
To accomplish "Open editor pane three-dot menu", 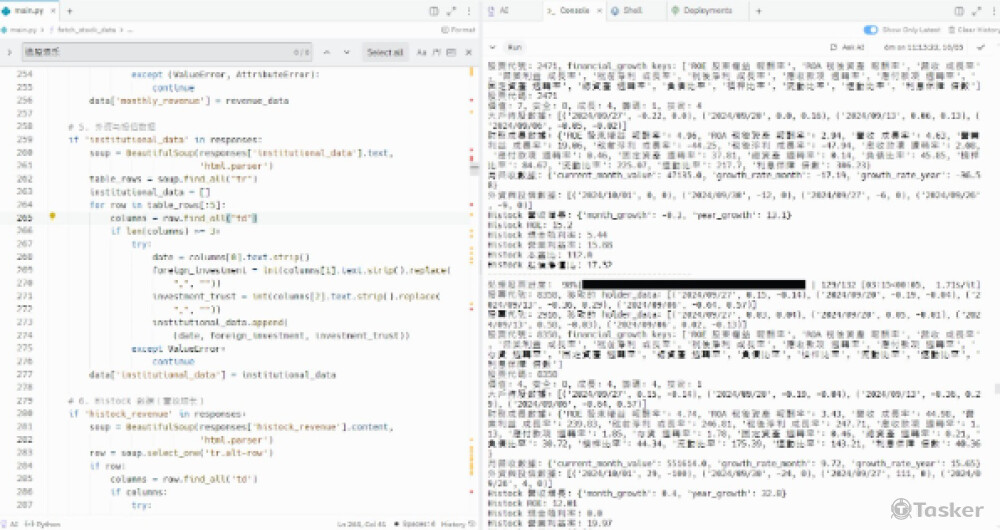I will pyautogui.click(x=469, y=11).
